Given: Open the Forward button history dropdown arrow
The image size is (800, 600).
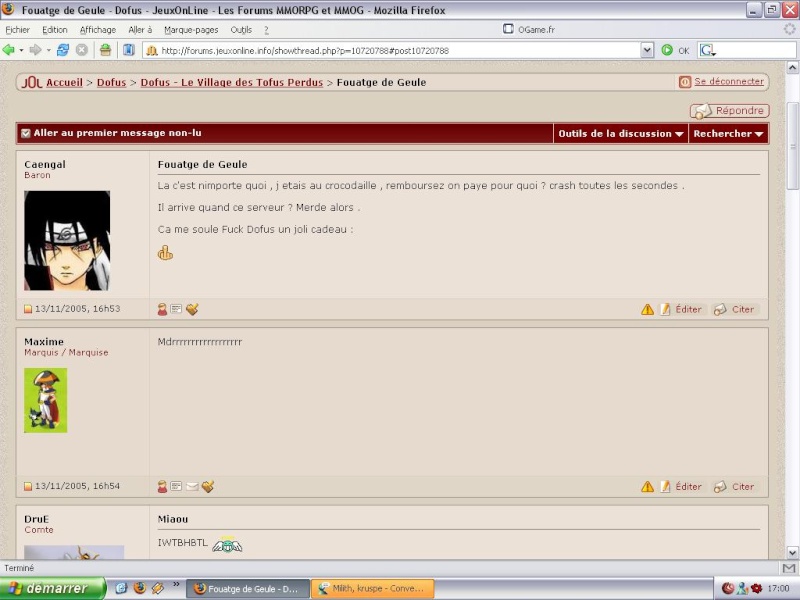Looking at the screenshot, I should coord(48,51).
